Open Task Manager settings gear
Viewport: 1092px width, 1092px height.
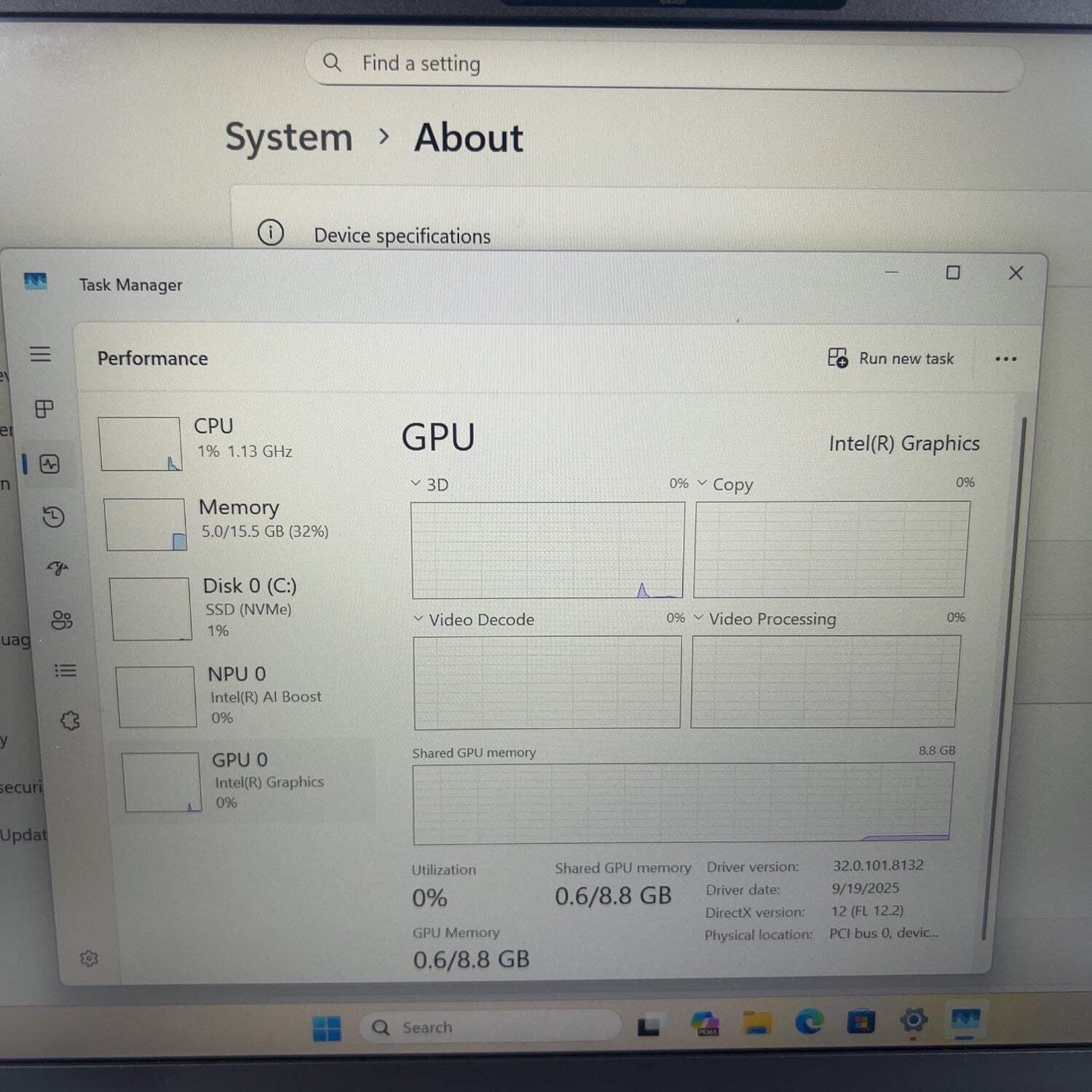(89, 958)
